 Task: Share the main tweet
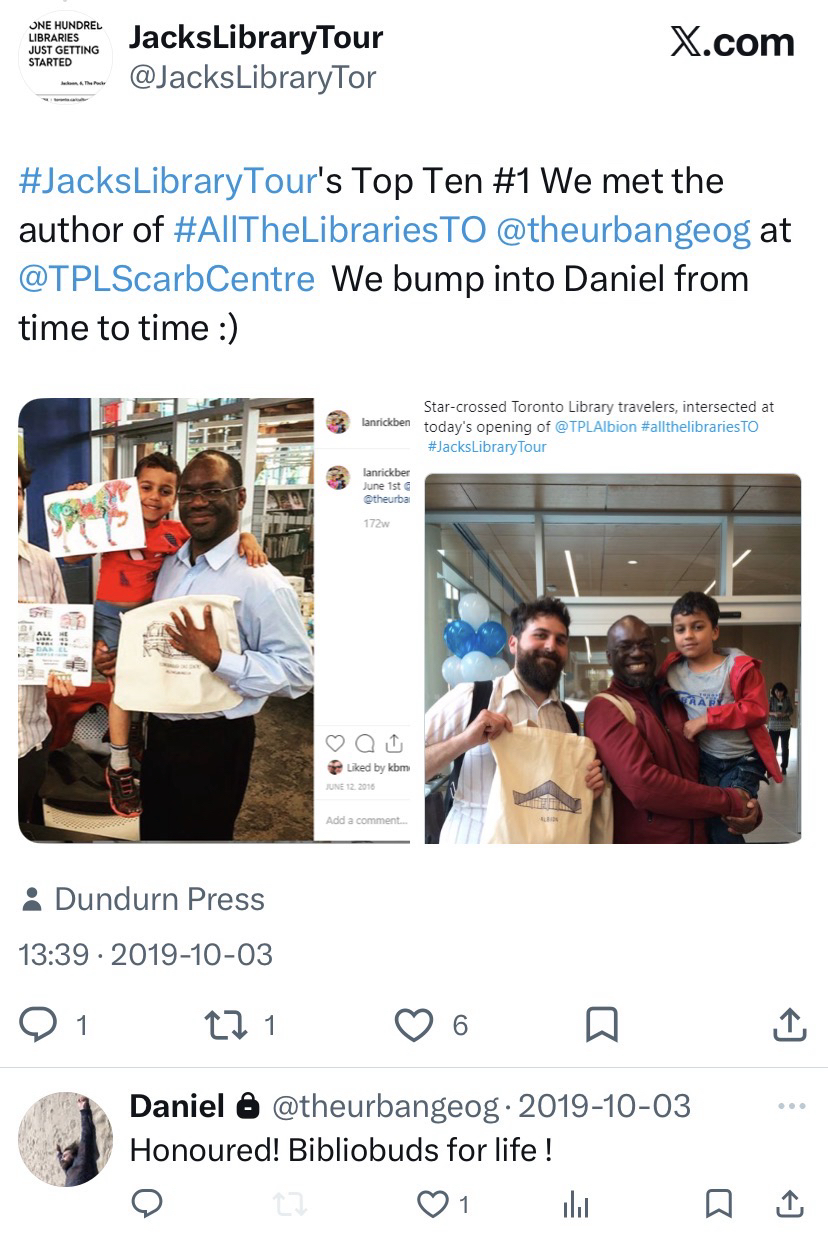tap(789, 1024)
